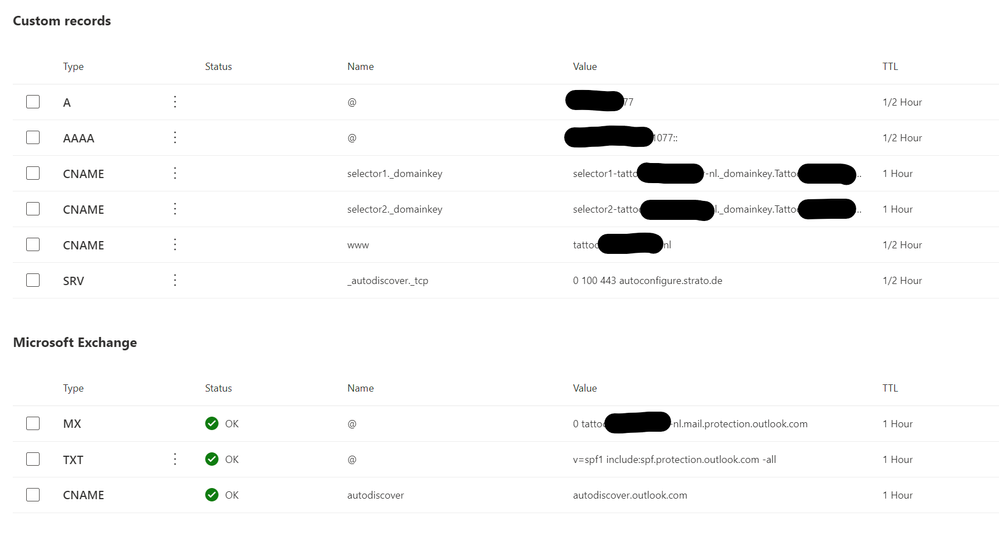Click the green OK icon for autodiscover CNAME
The image size is (999, 539).
point(212,495)
